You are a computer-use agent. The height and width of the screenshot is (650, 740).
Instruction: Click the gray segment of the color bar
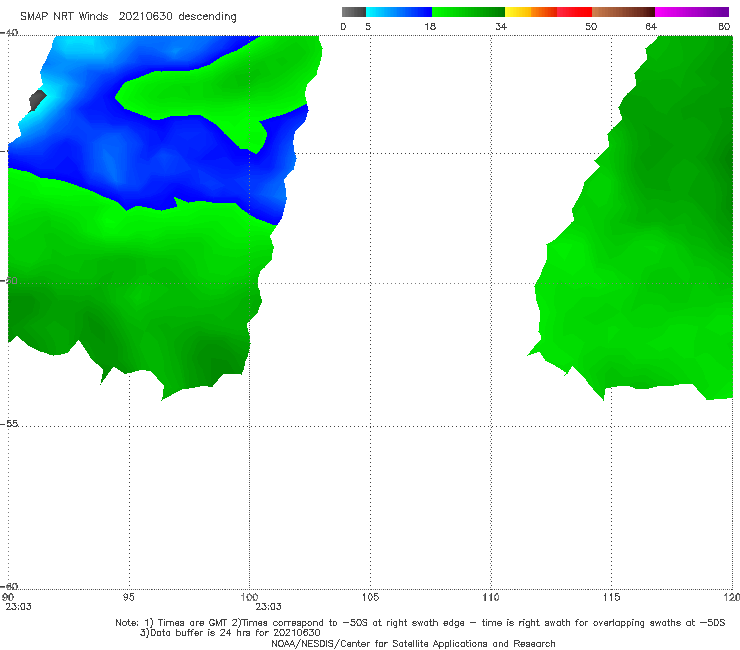pos(354,12)
